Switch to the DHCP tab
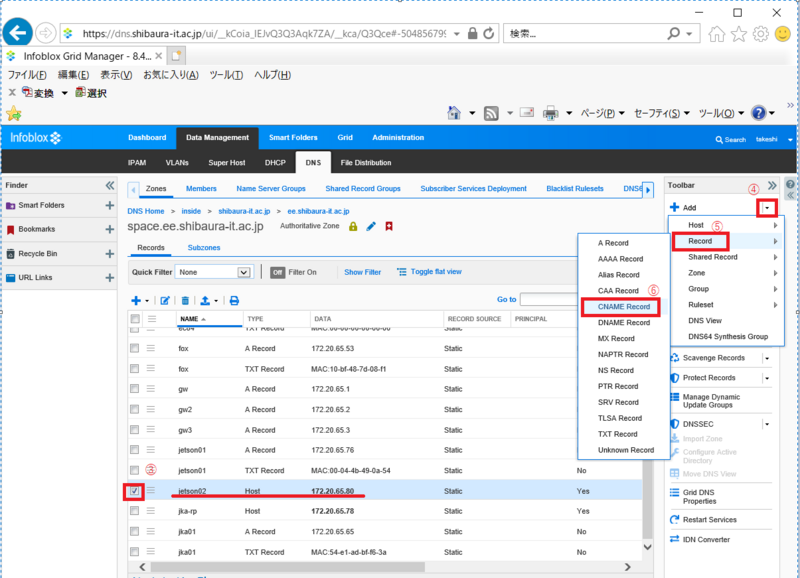 275,163
